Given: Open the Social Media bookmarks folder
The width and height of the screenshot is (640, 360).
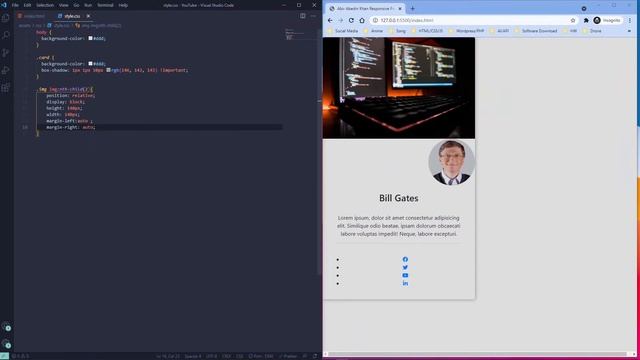Looking at the screenshot, I should 343,31.
